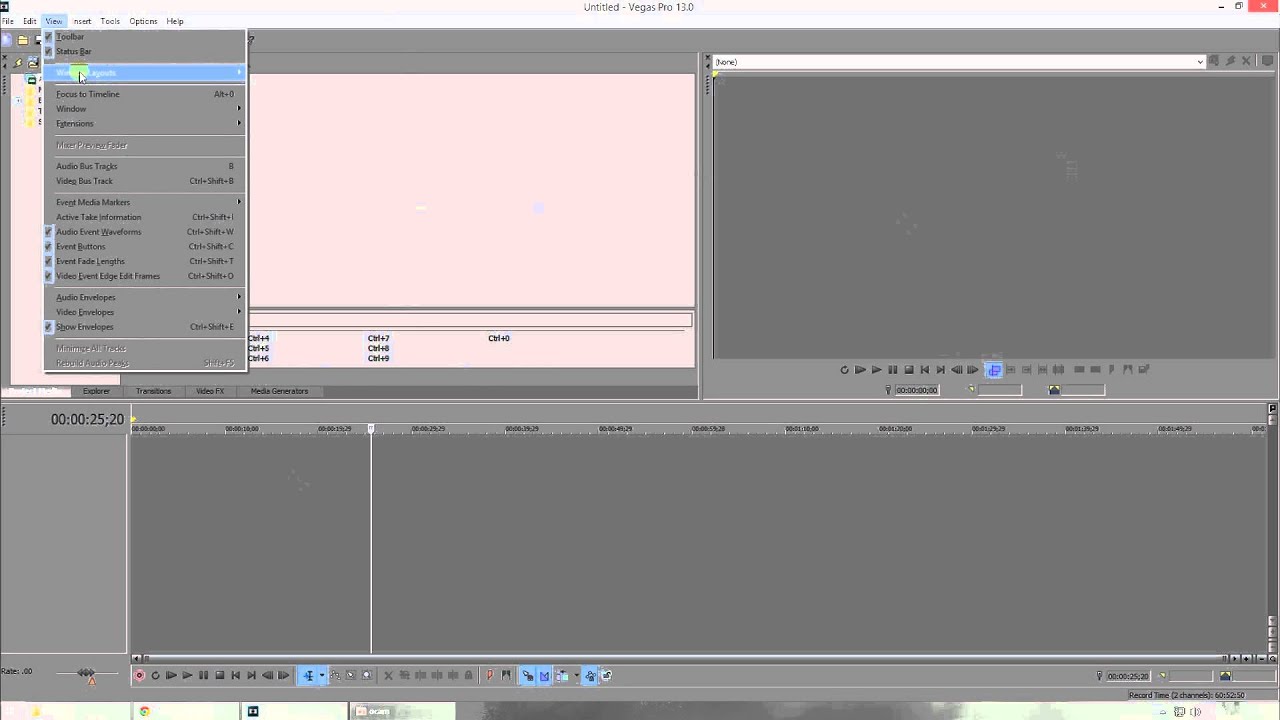This screenshot has height=720, width=1280.
Task: Toggle Loop Playback in timeline transport
Action: click(155, 676)
